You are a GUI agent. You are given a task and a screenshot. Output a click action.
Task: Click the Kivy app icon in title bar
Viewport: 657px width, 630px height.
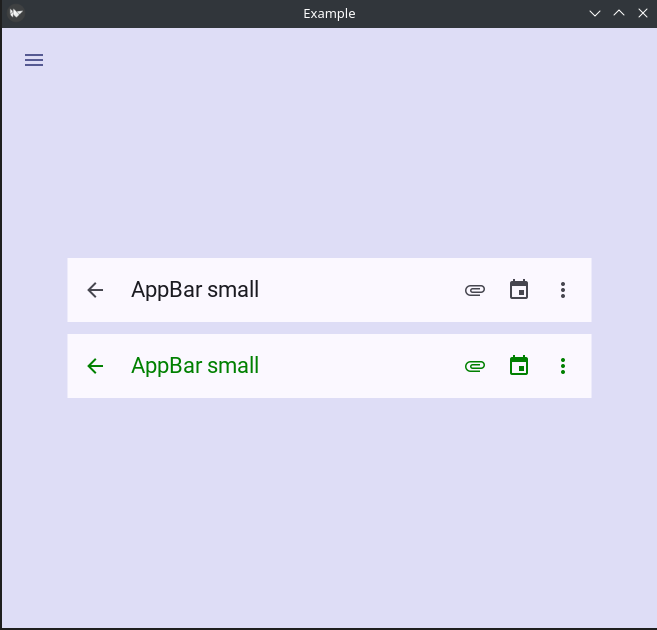pos(16,13)
